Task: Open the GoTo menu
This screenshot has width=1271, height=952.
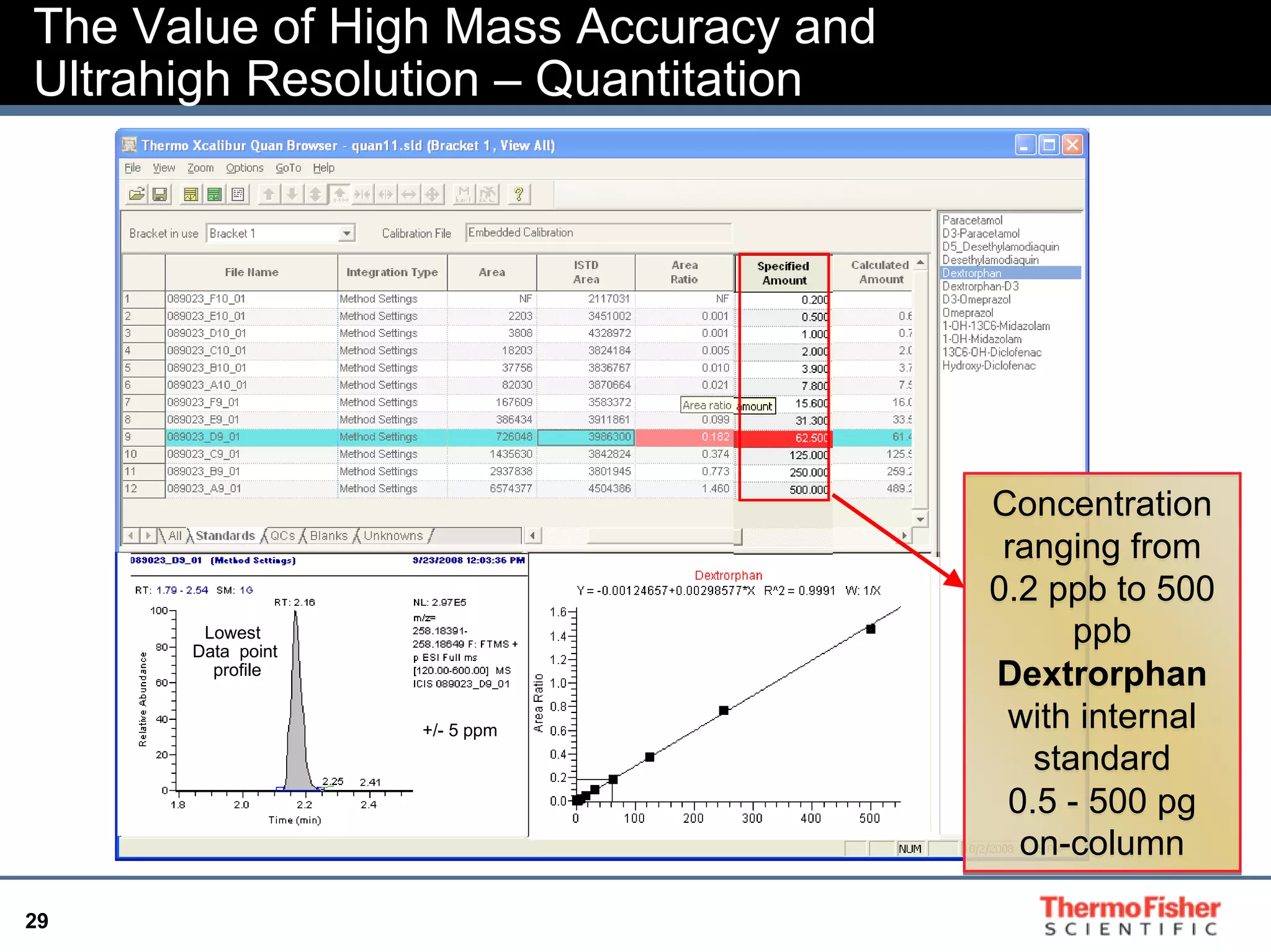Action: 288,168
